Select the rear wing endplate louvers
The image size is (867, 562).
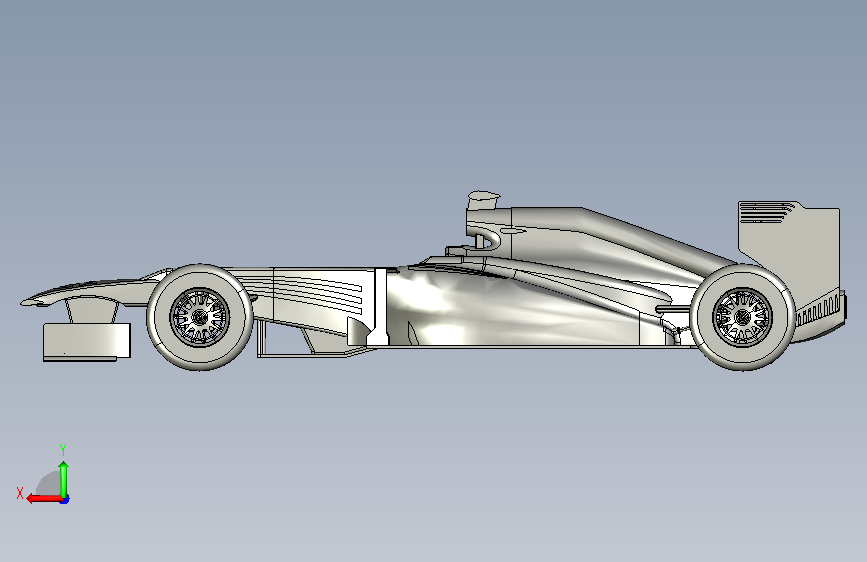[766, 213]
